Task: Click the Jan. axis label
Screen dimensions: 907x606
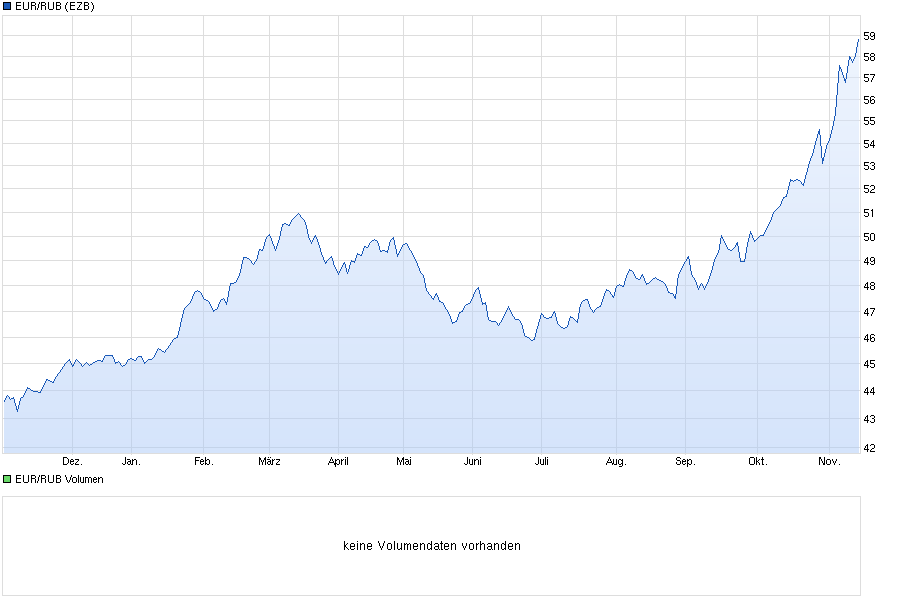Action: [133, 461]
